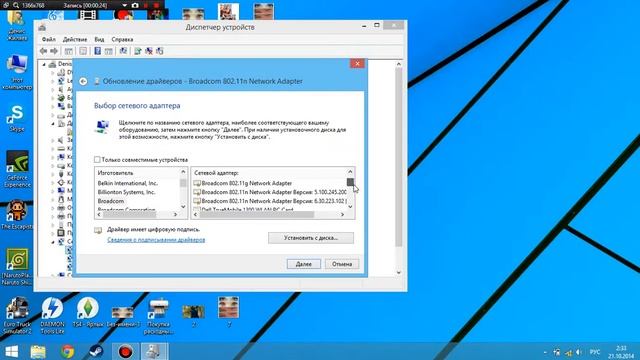Click down arrow of network adapter list scrollbar

point(350,207)
